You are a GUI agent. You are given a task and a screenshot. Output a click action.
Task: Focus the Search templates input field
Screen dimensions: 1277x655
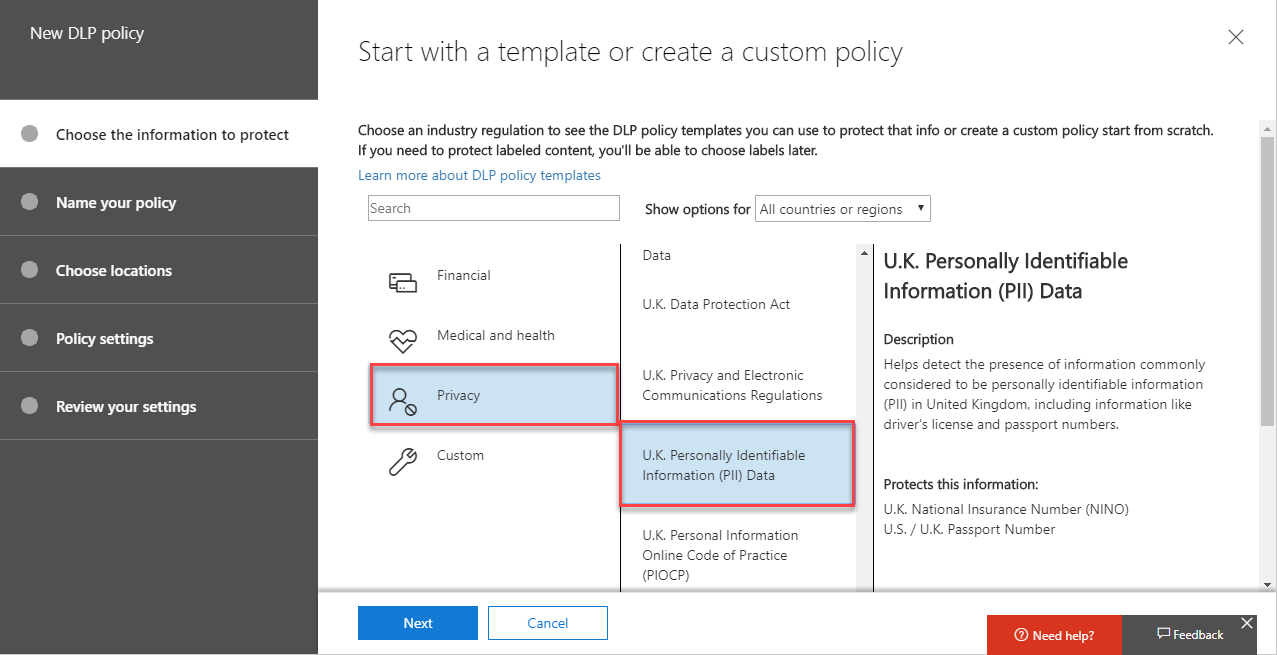coord(494,208)
